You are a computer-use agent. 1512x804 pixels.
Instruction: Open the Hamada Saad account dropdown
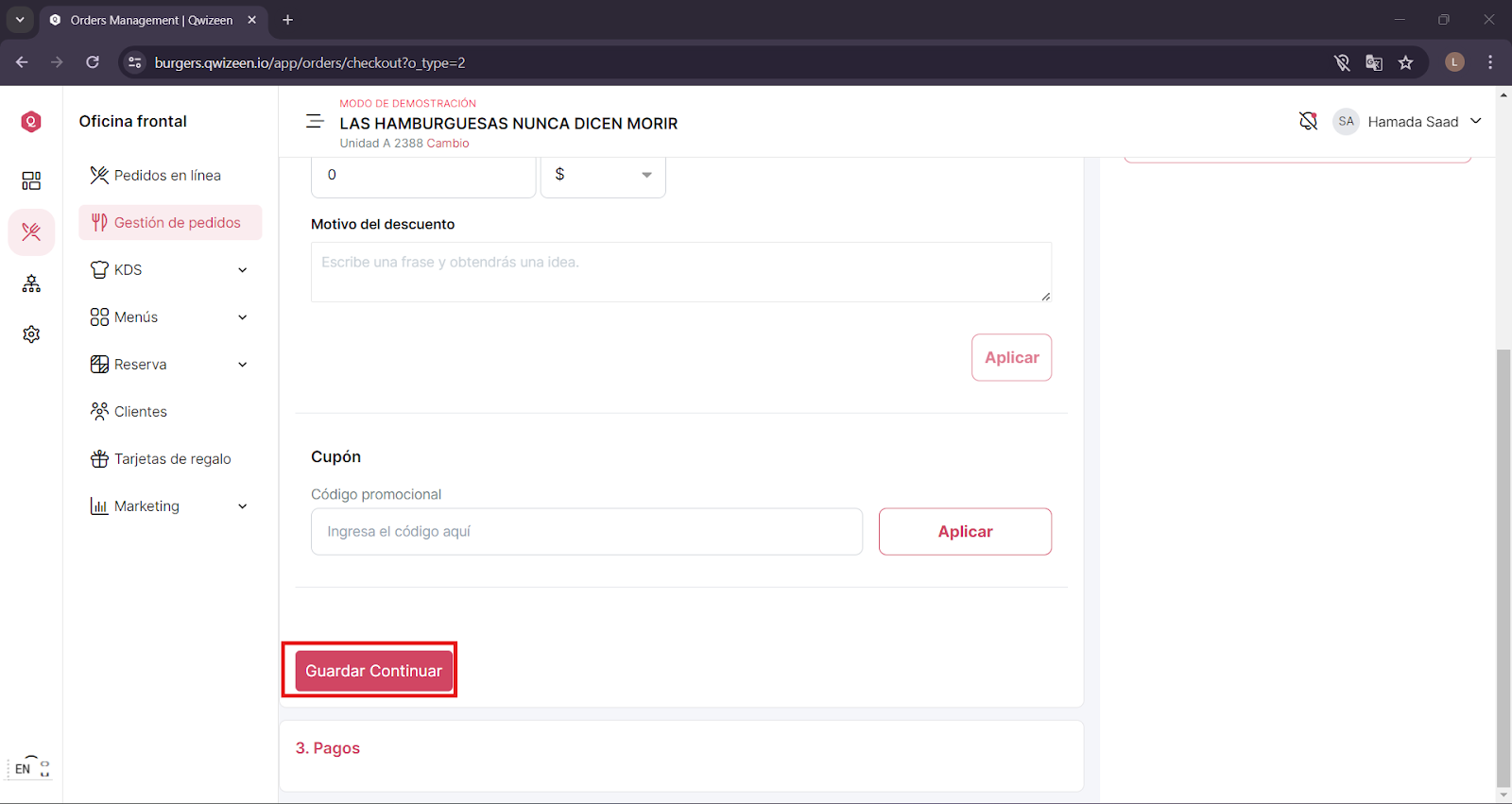click(1424, 121)
